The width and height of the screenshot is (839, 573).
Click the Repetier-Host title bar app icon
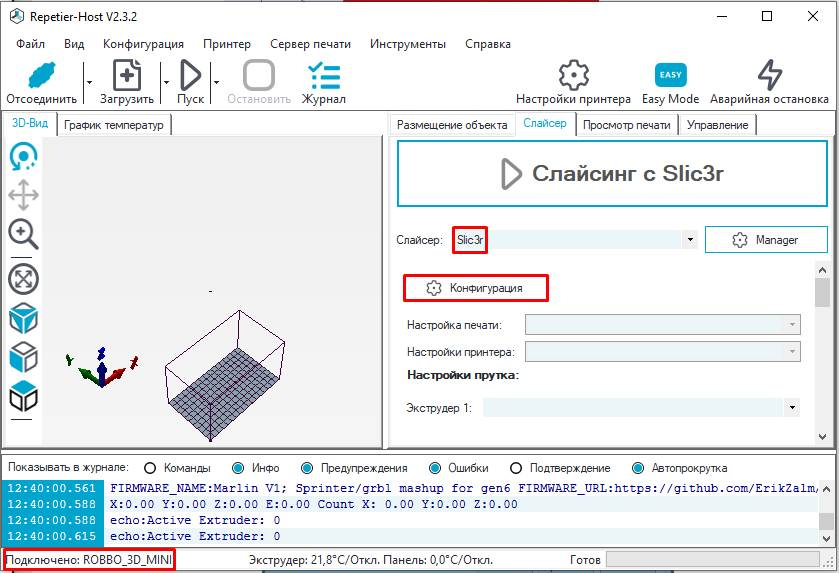(17, 17)
